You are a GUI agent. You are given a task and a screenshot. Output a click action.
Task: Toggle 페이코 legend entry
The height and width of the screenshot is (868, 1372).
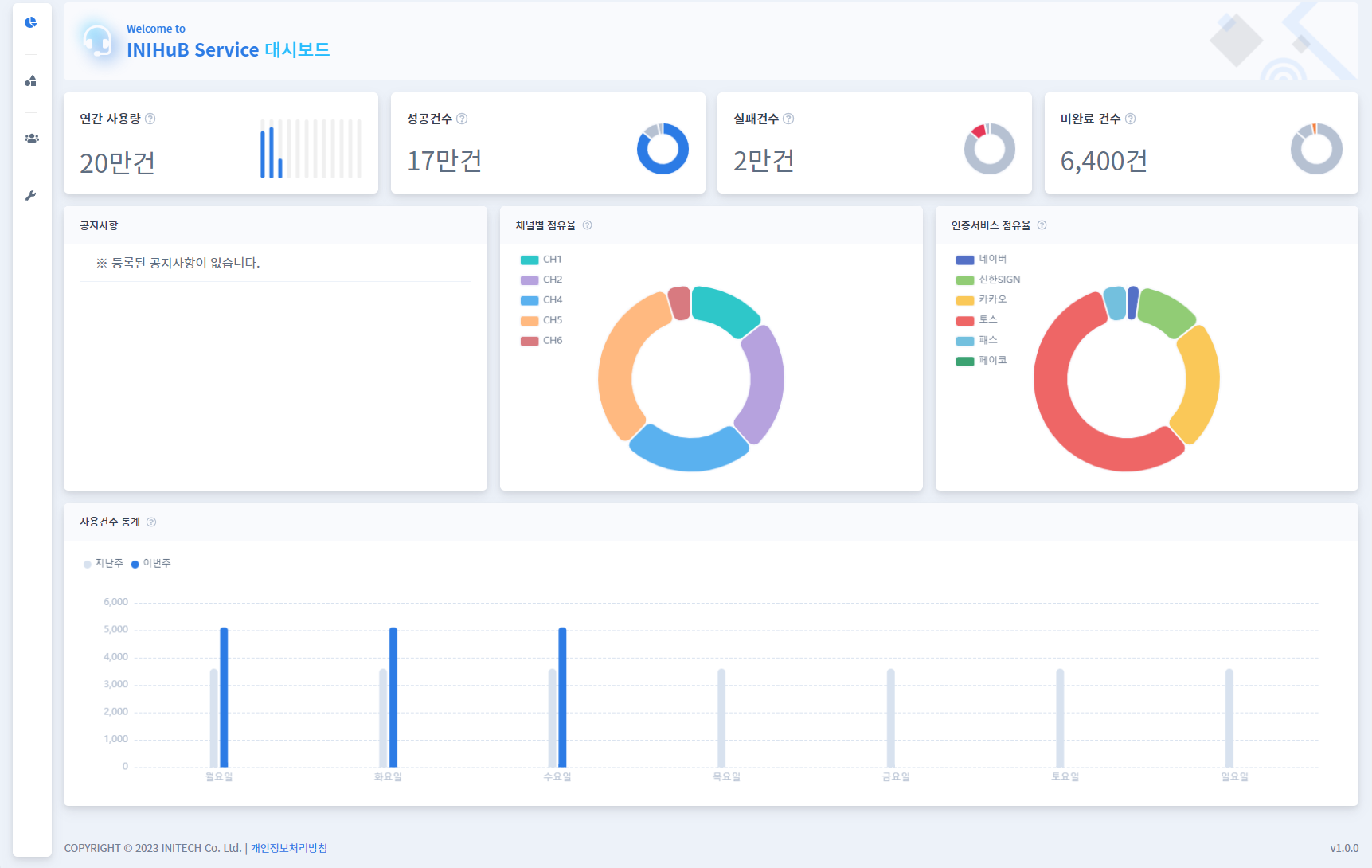[x=982, y=361]
